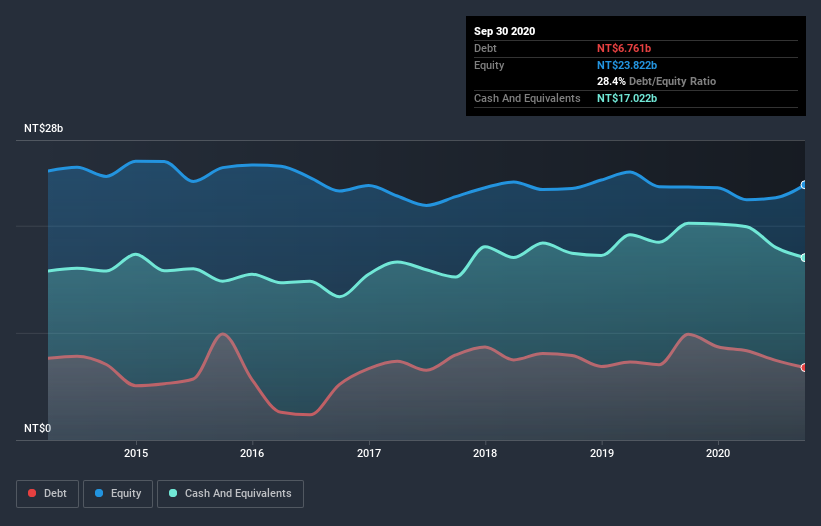Click the teal Cash endpoint marker

pos(804,258)
